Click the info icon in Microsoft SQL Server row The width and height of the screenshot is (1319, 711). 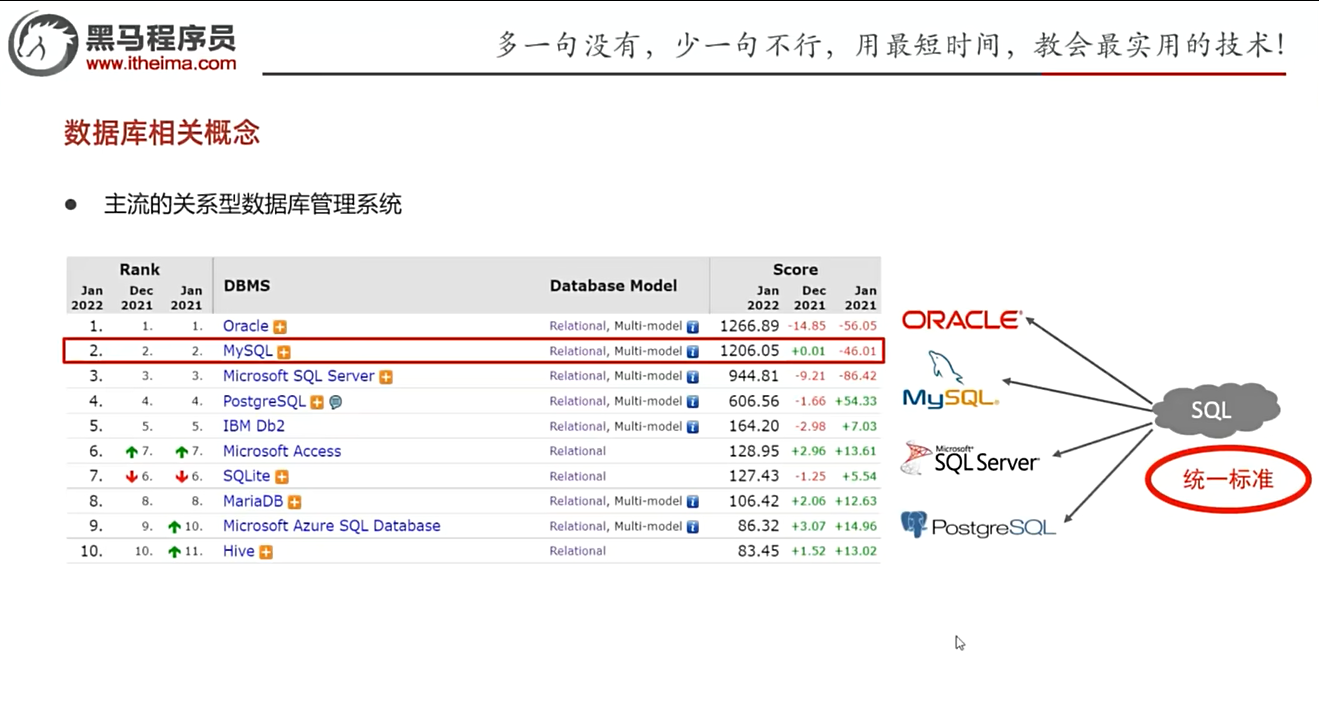pos(692,377)
